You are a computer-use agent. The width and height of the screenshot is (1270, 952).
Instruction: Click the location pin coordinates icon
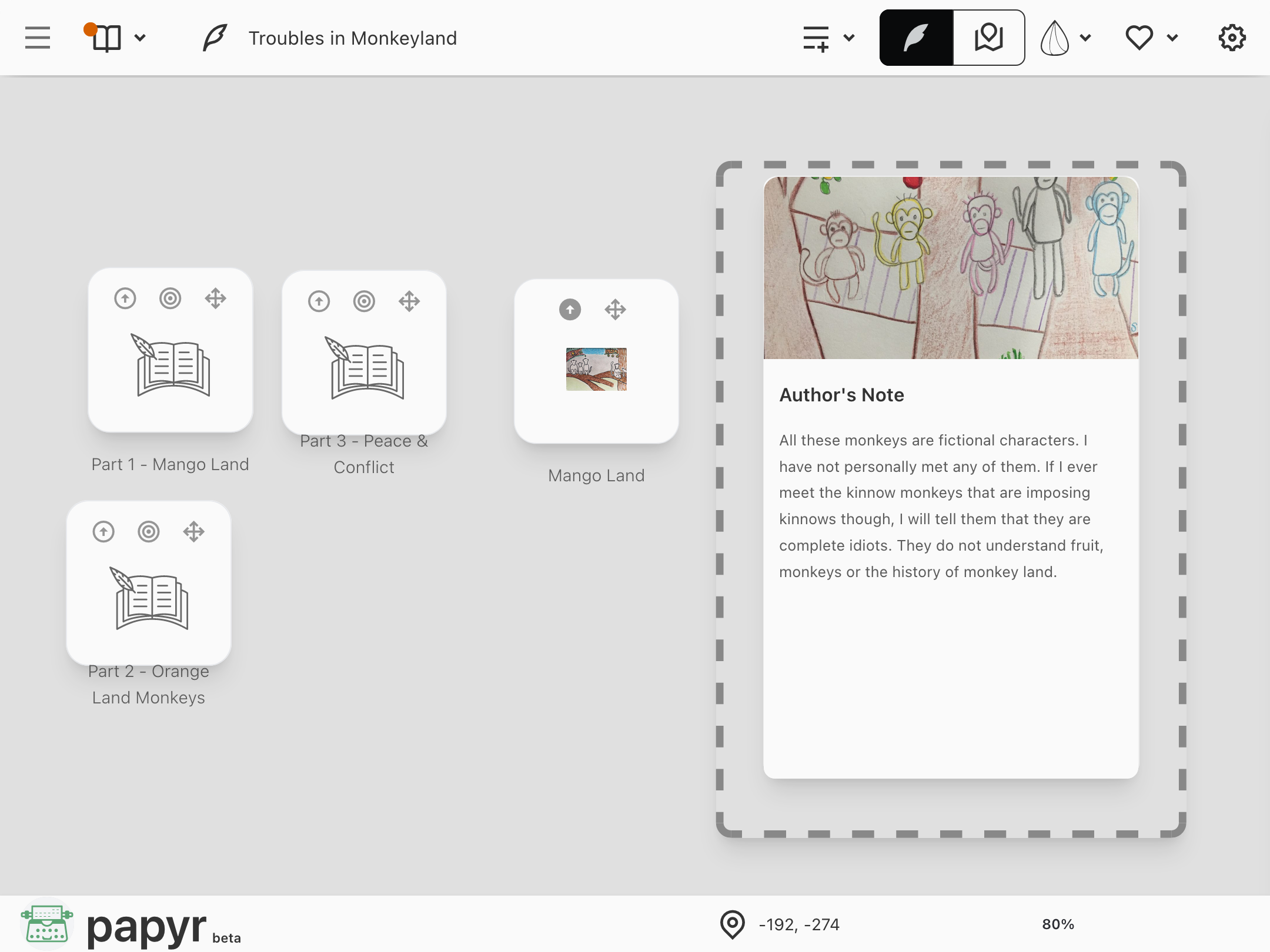coord(733,924)
